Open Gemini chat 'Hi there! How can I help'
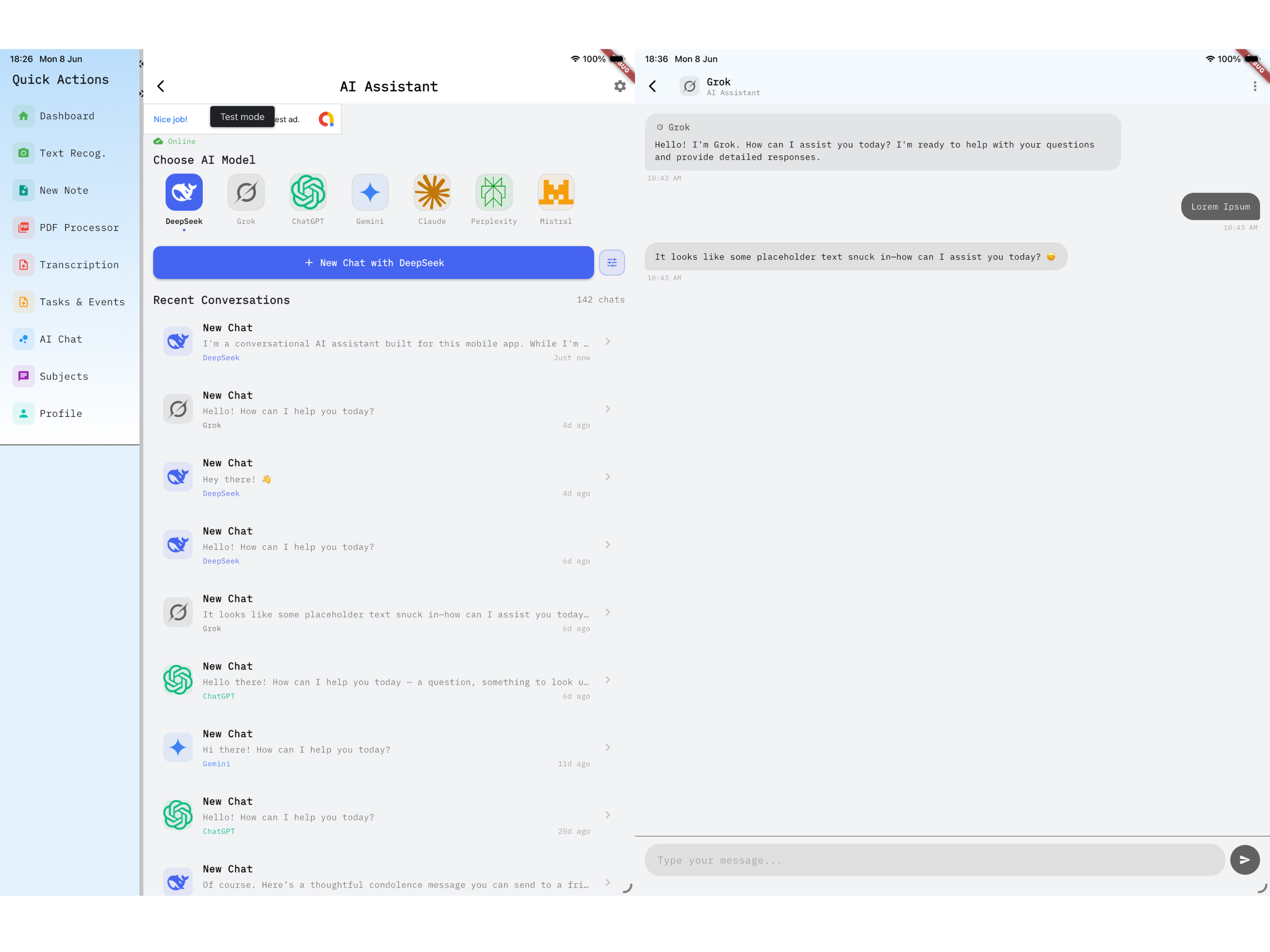 [x=389, y=748]
